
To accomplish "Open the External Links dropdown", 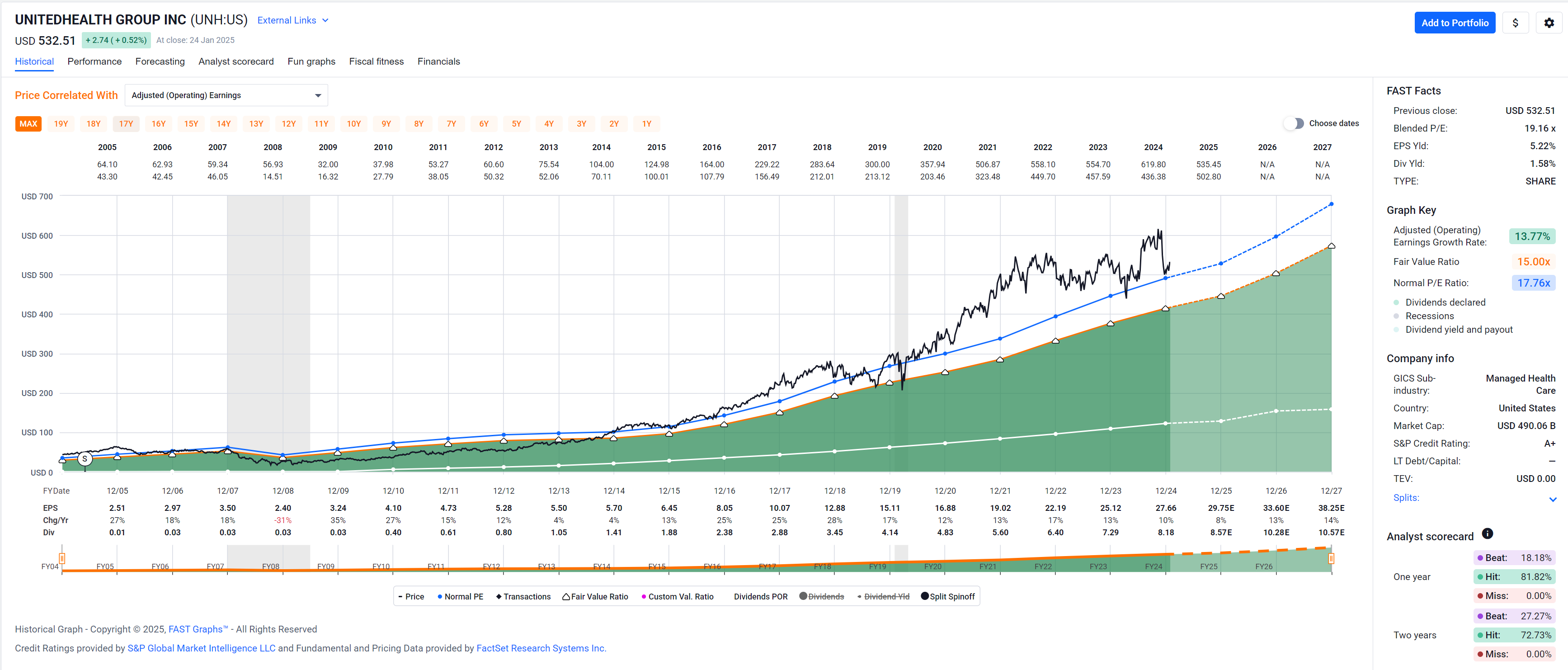I will pyautogui.click(x=293, y=20).
